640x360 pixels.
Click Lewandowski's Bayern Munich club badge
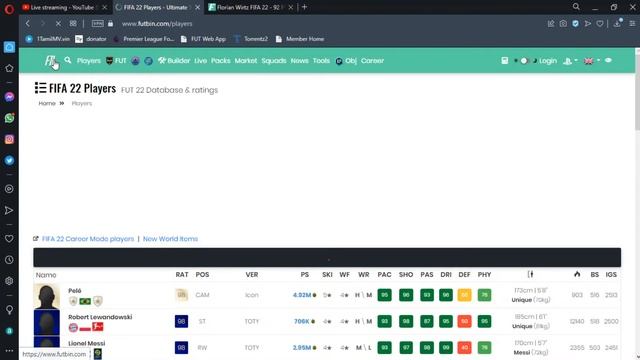73,327
